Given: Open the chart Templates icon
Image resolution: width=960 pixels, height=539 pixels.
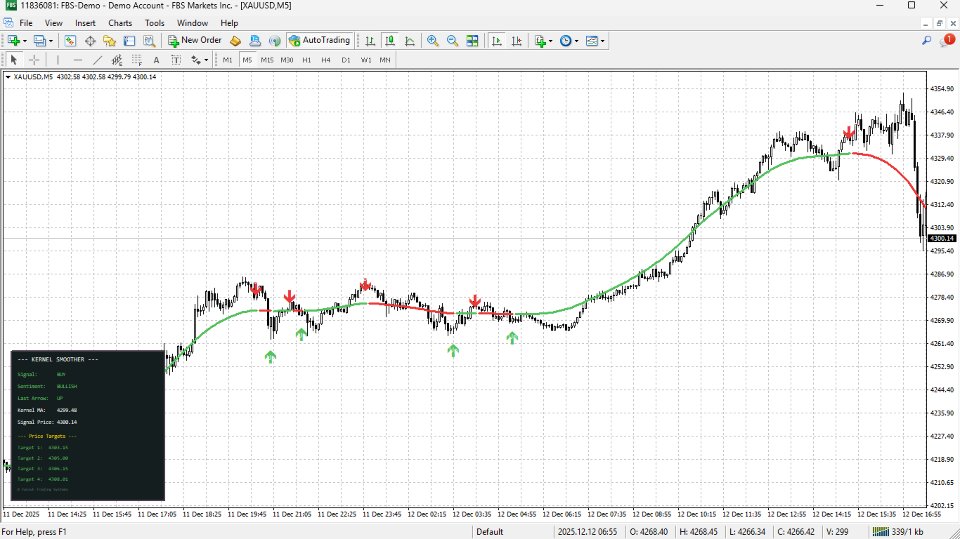Looking at the screenshot, I should point(591,40).
